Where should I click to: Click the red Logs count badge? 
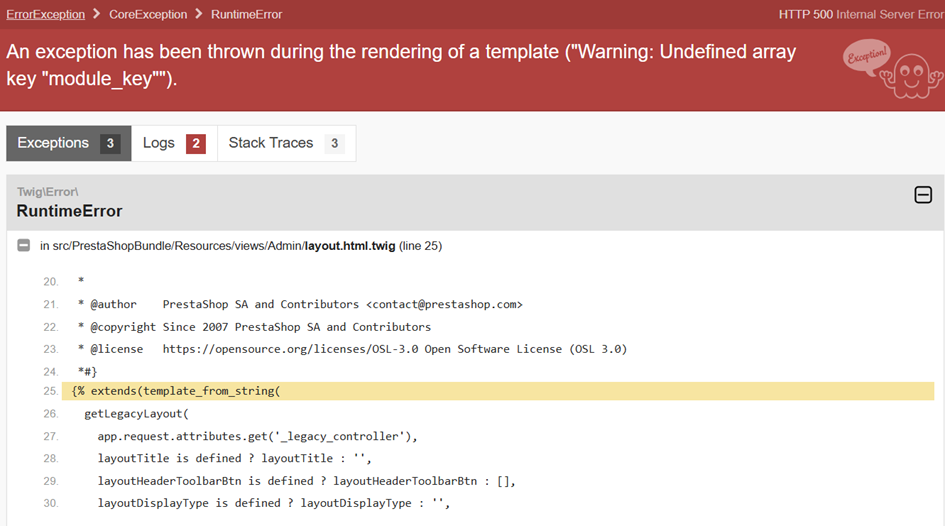click(x=196, y=144)
